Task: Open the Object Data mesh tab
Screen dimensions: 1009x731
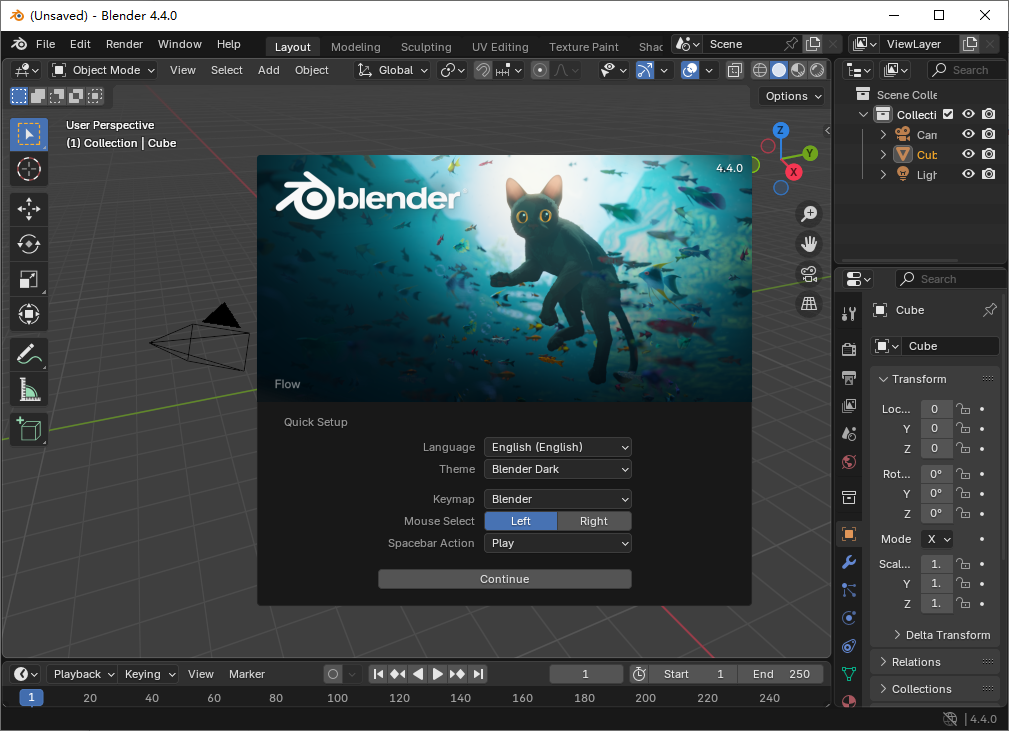Action: click(849, 674)
